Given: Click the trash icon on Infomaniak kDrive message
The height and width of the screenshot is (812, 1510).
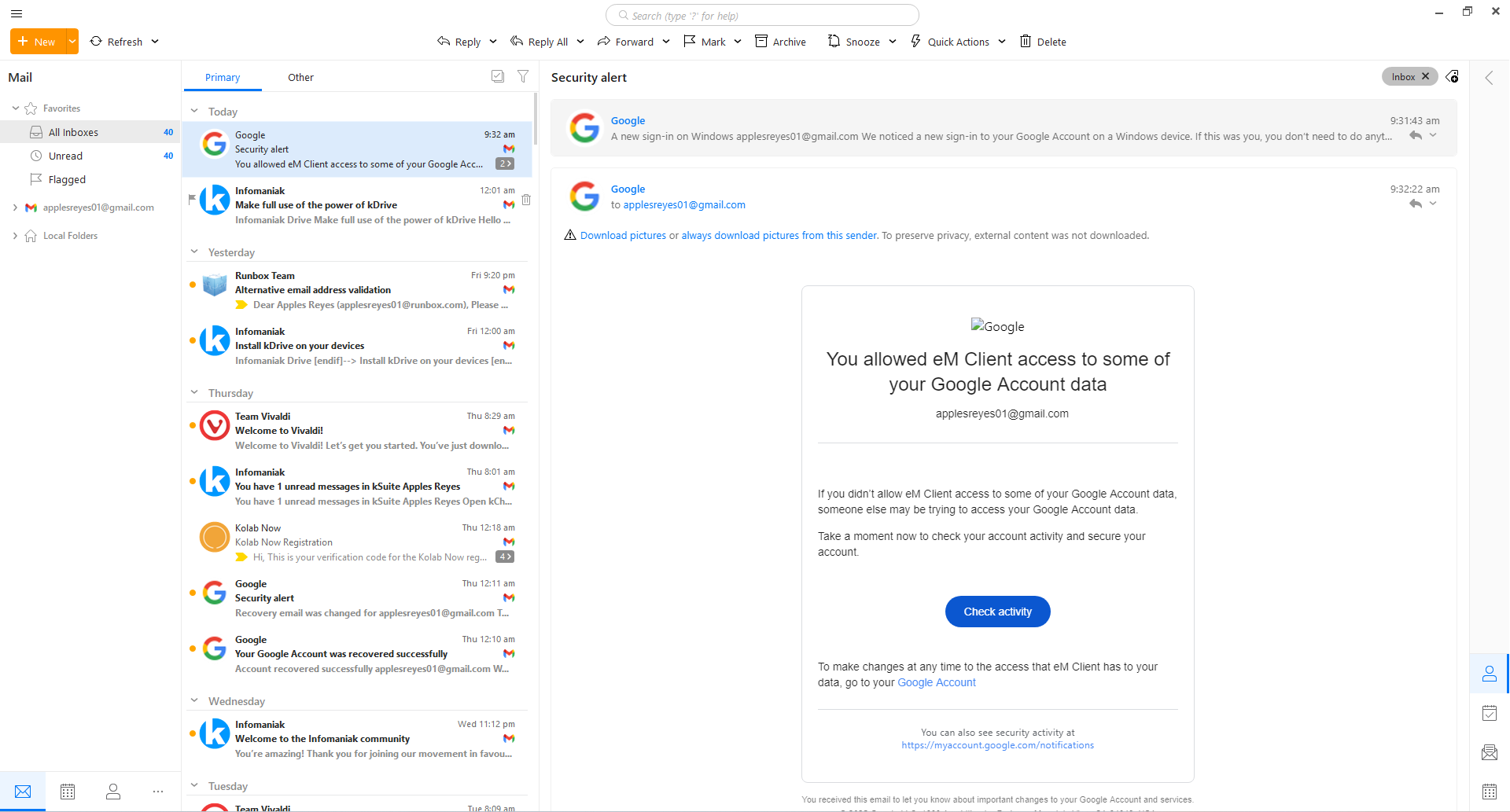Looking at the screenshot, I should point(526,200).
